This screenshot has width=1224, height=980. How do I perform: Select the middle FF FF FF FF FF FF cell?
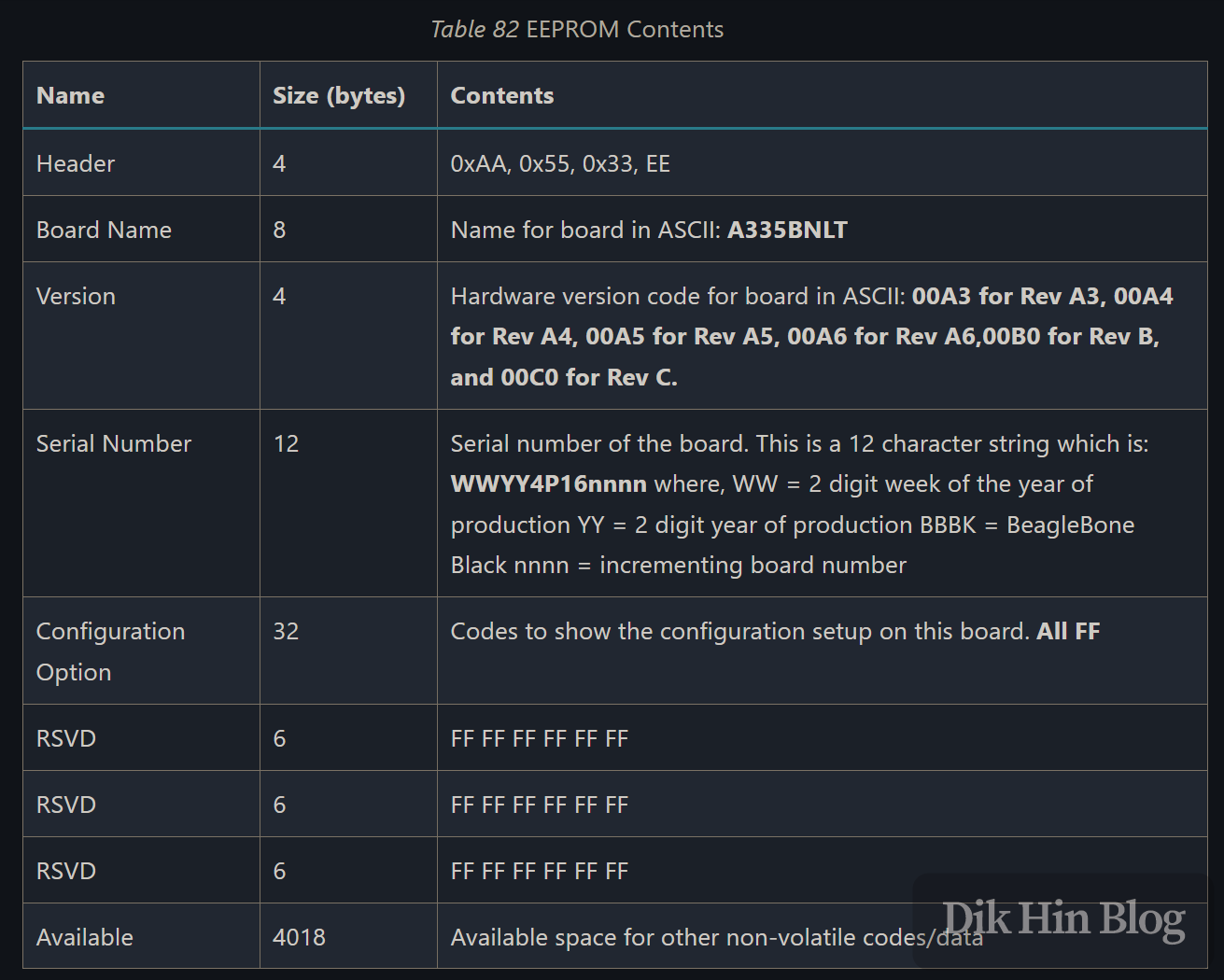point(540,804)
